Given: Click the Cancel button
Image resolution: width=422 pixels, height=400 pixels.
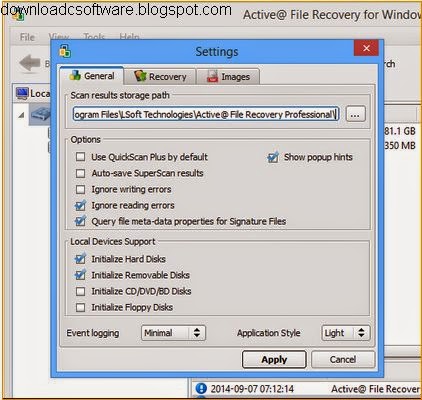Looking at the screenshot, I should point(343,359).
